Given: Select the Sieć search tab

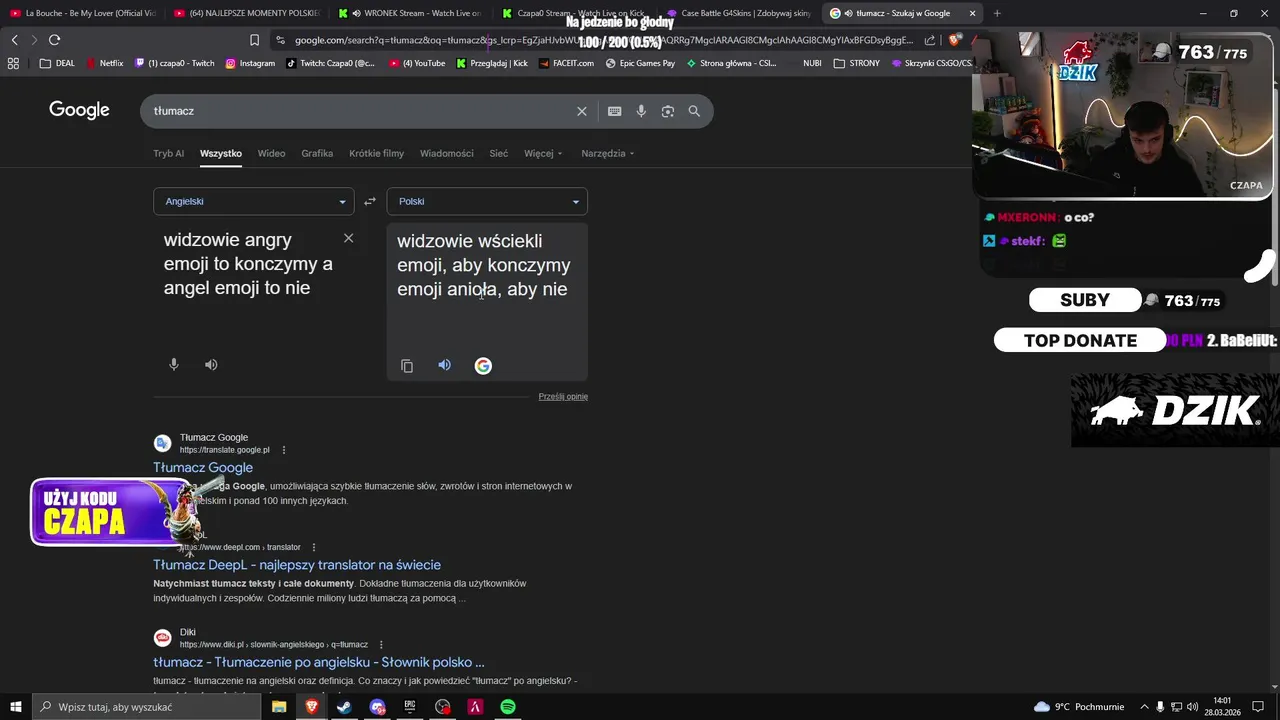Looking at the screenshot, I should point(498,153).
